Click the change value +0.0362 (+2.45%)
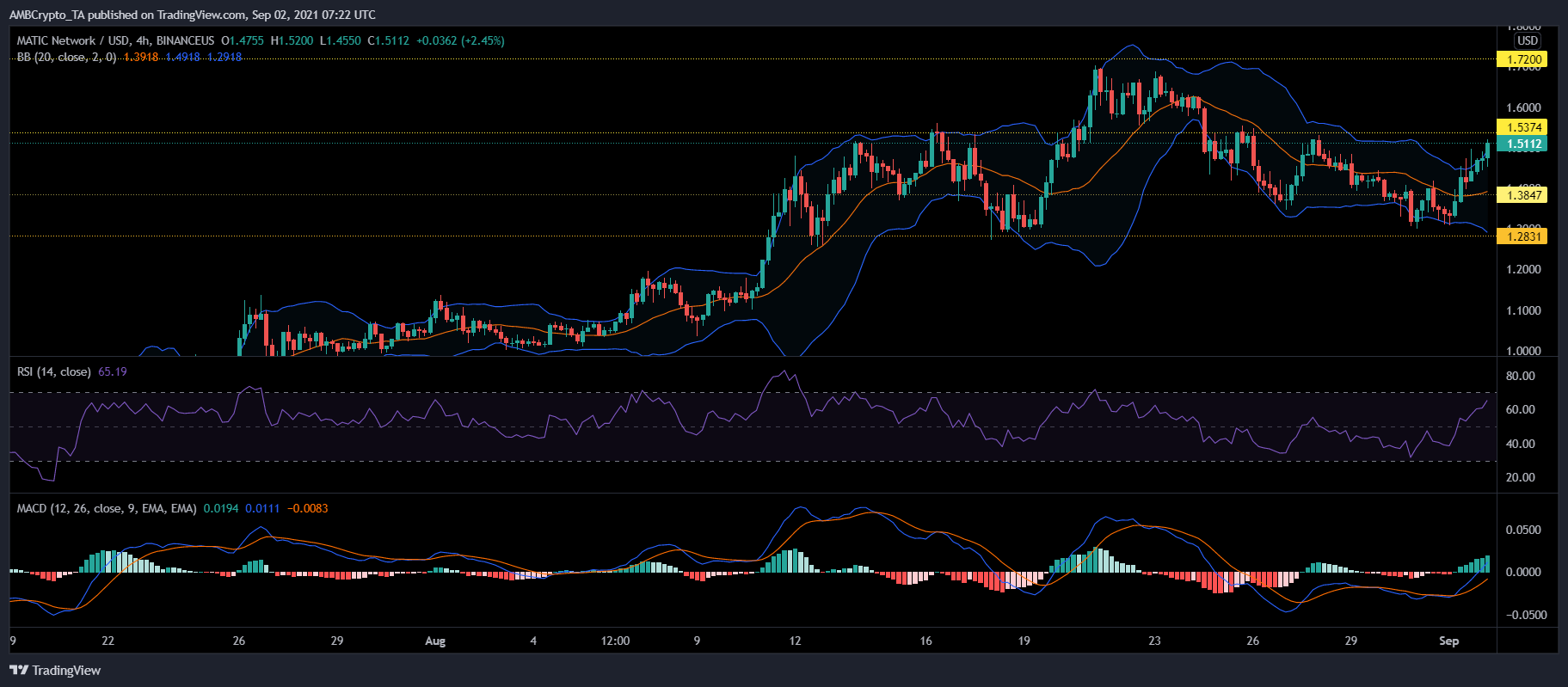Viewport: 1568px width, 687px height. point(460,40)
